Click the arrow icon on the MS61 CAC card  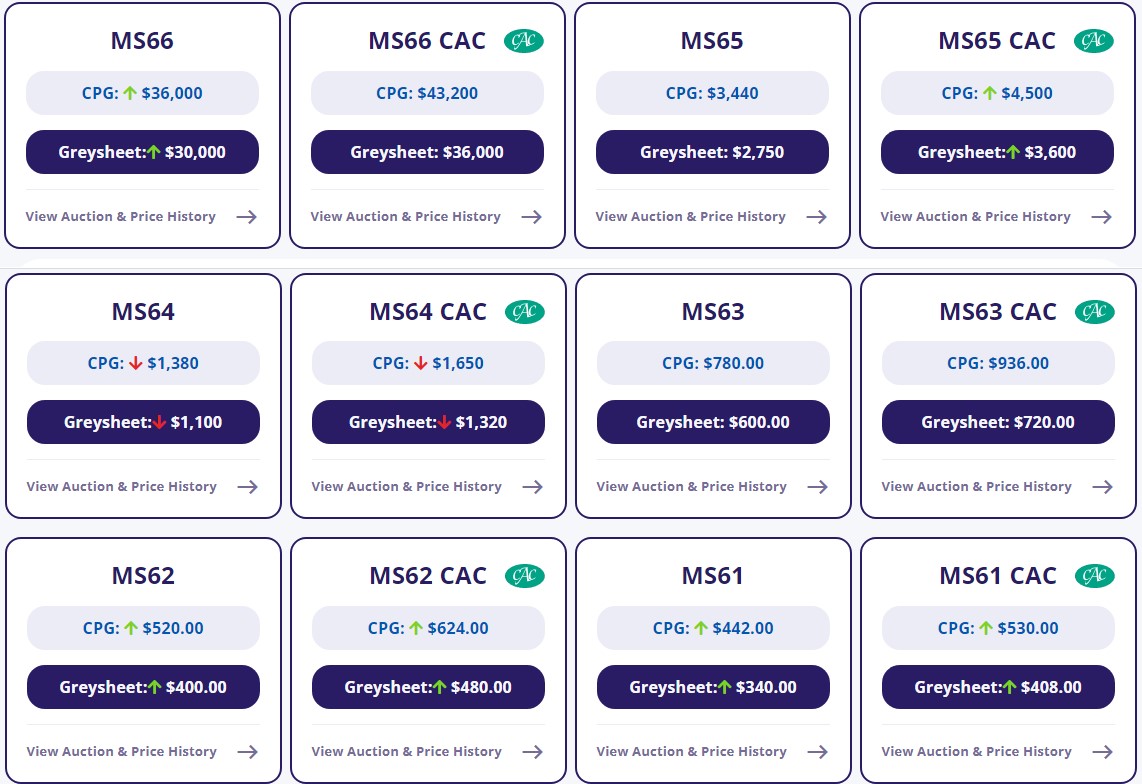click(x=1103, y=752)
